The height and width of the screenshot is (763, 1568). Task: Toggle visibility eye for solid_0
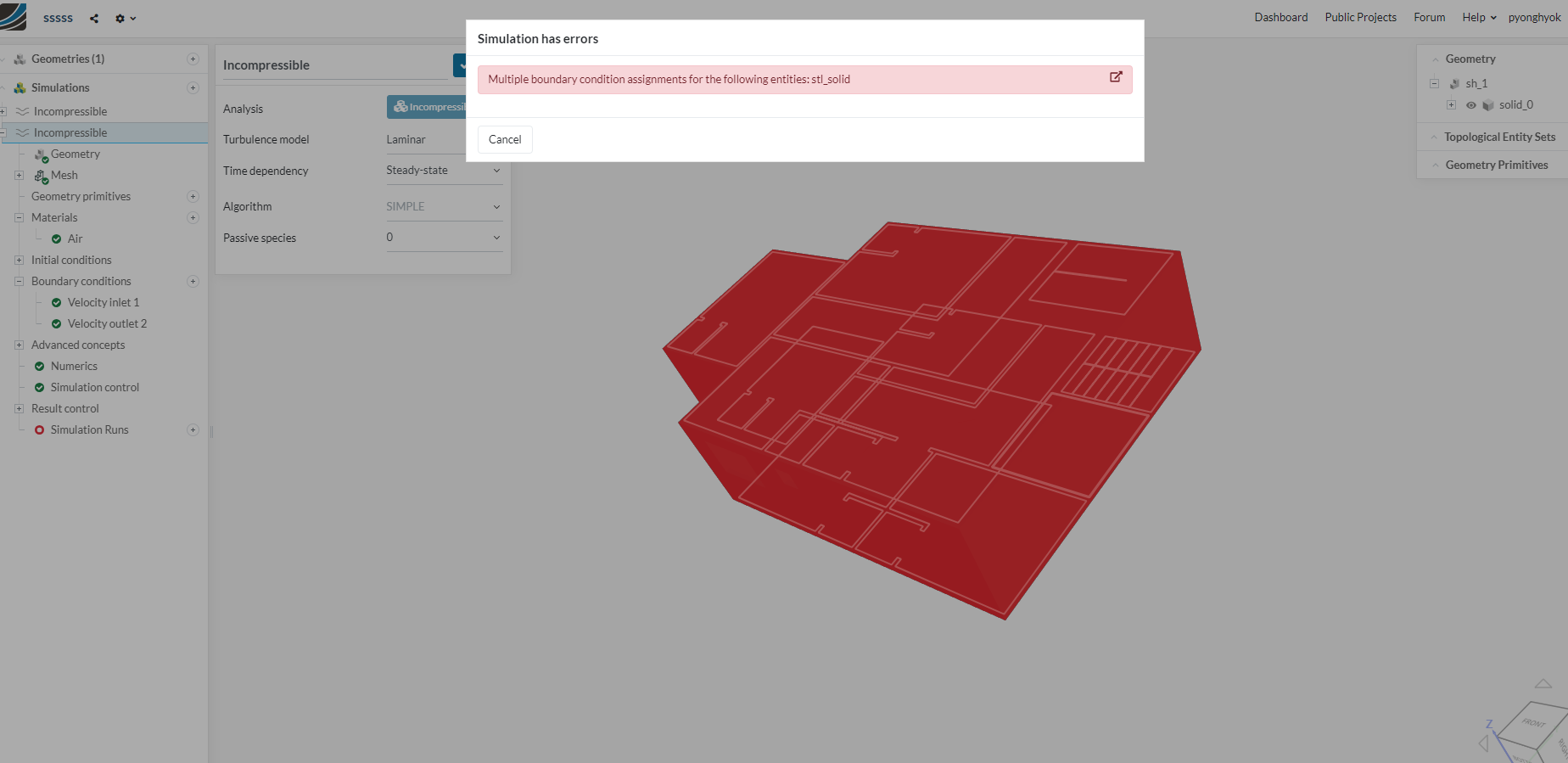click(1471, 105)
